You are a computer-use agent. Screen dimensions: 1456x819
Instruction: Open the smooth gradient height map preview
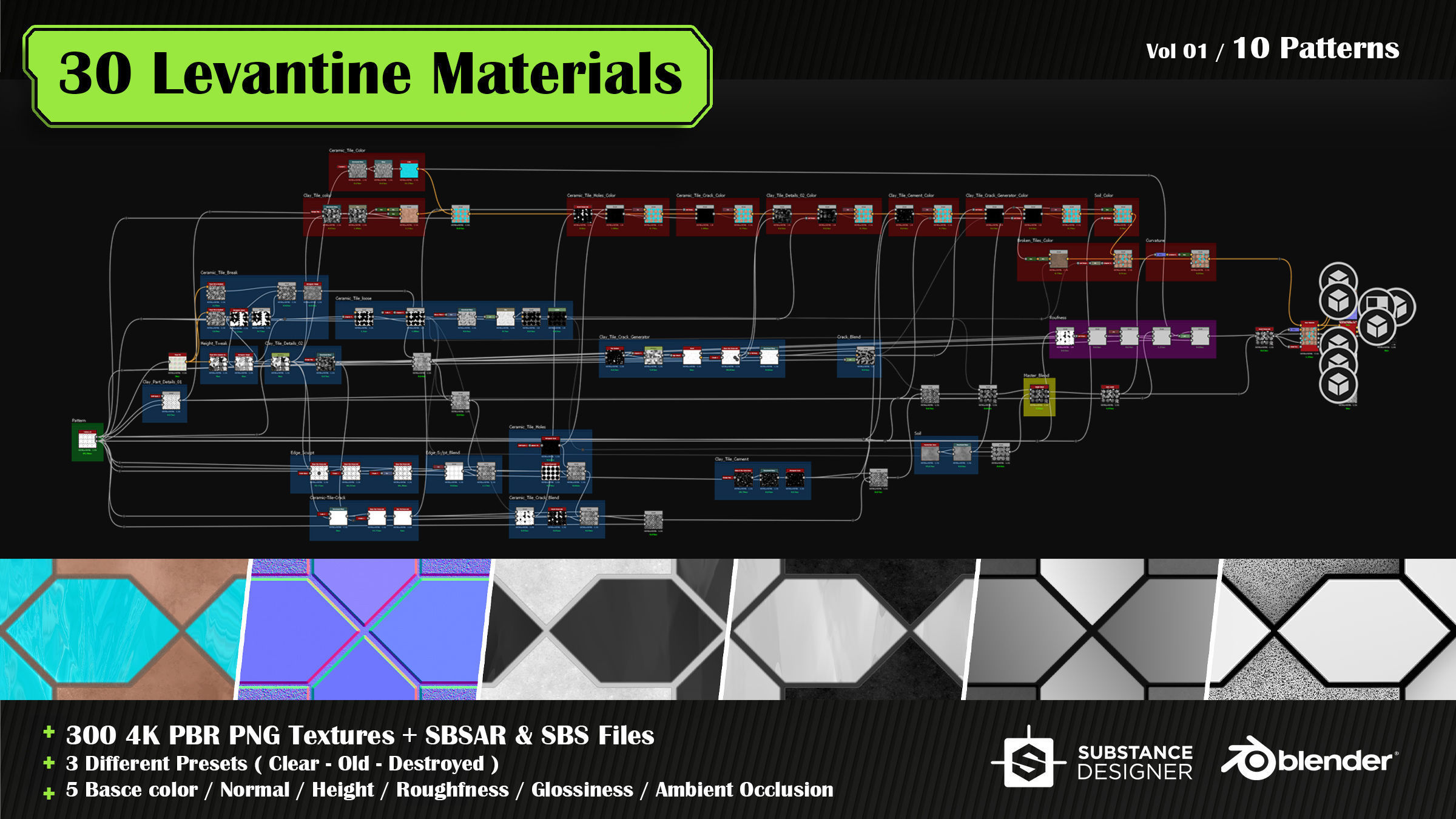[x=1092, y=629]
